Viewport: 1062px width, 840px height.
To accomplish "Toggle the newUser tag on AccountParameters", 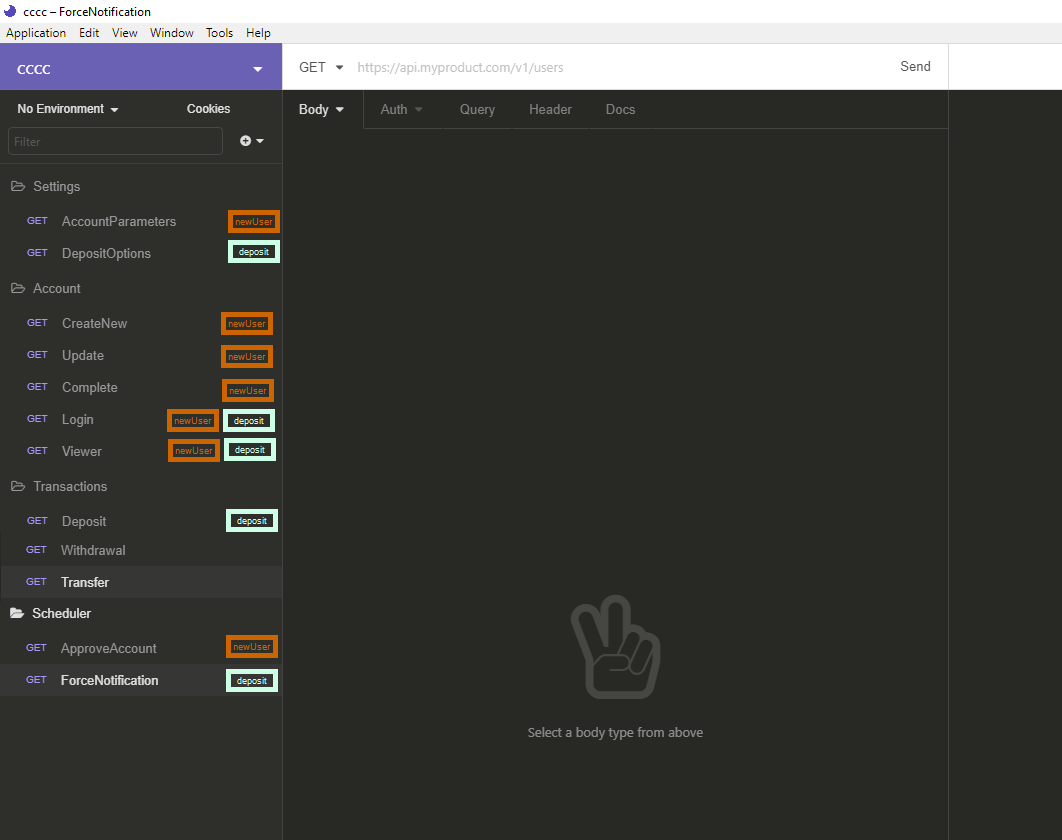I will (253, 221).
